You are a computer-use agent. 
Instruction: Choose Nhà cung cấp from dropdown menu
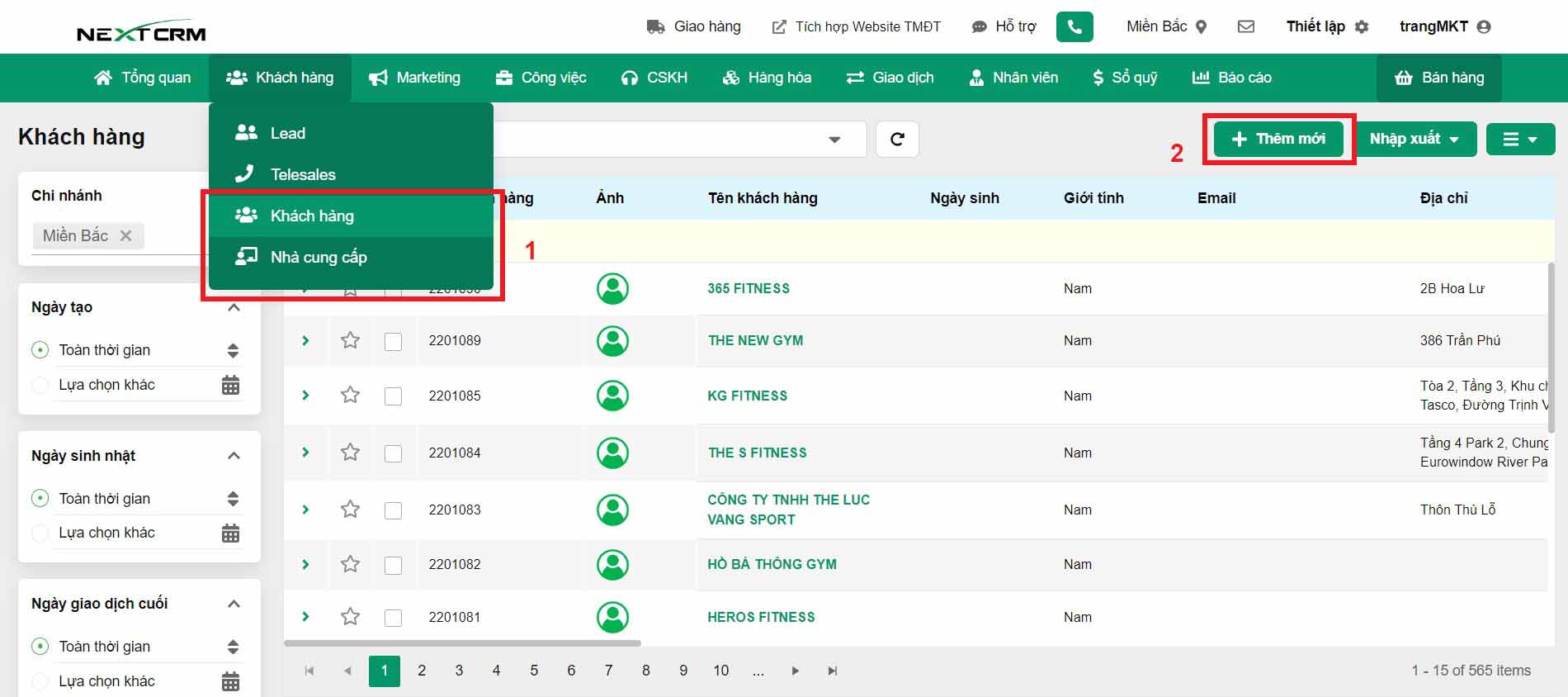click(319, 257)
